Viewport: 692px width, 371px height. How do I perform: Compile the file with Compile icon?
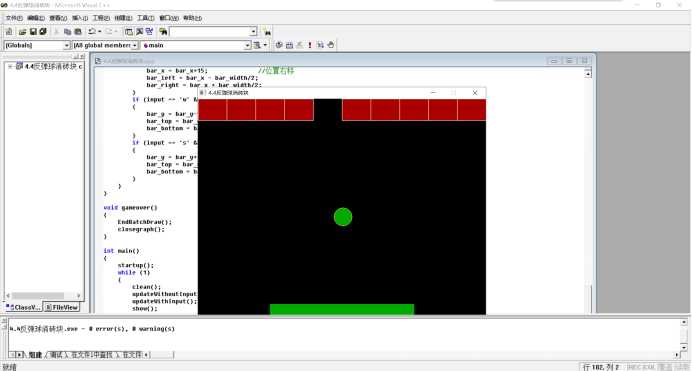279,45
